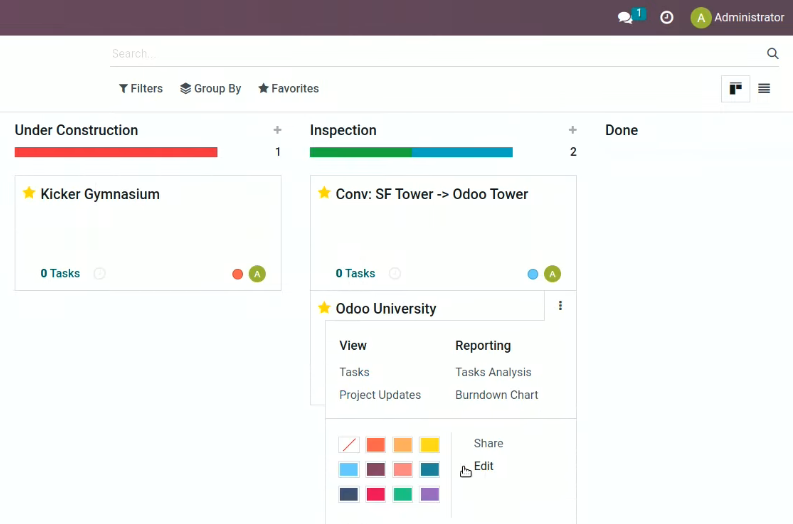Screen dimensions: 793x524
Task: Click user avatar on Kicker Gymnasium card
Action: click(257, 274)
